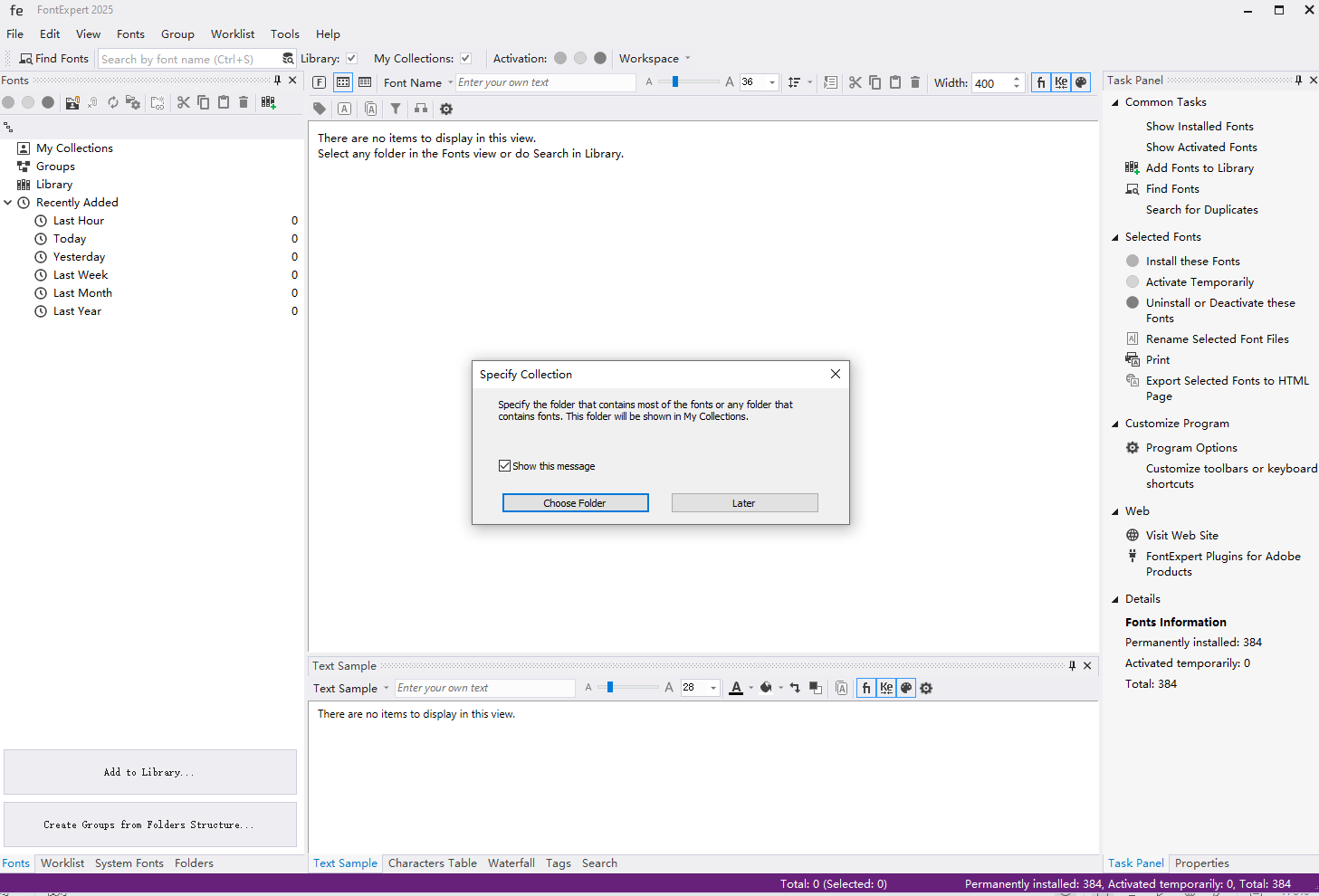Open settings gear in Text Sample toolbar
This screenshot has height=896, width=1319.
926,688
